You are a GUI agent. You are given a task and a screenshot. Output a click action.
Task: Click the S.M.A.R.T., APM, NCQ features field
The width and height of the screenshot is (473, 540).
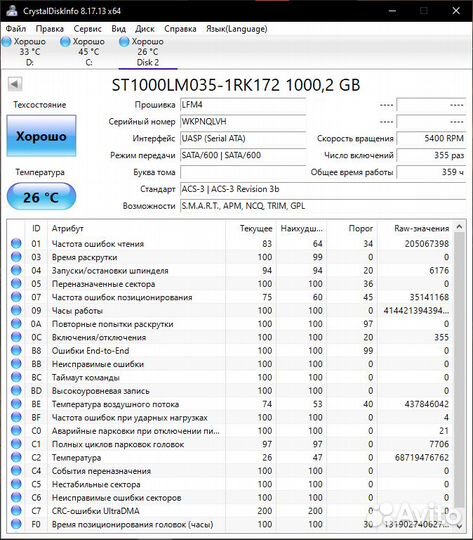(x=323, y=206)
